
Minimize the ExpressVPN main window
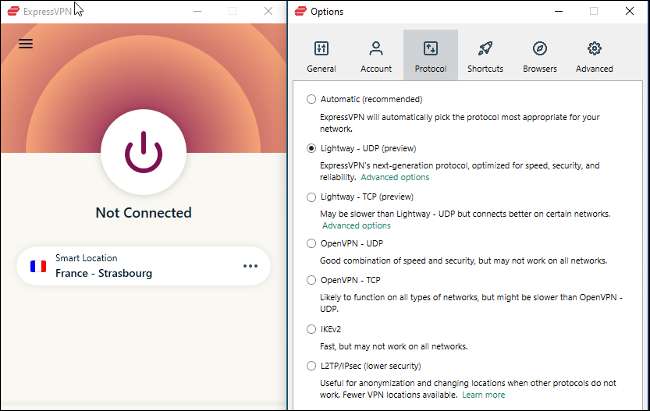pos(197,11)
